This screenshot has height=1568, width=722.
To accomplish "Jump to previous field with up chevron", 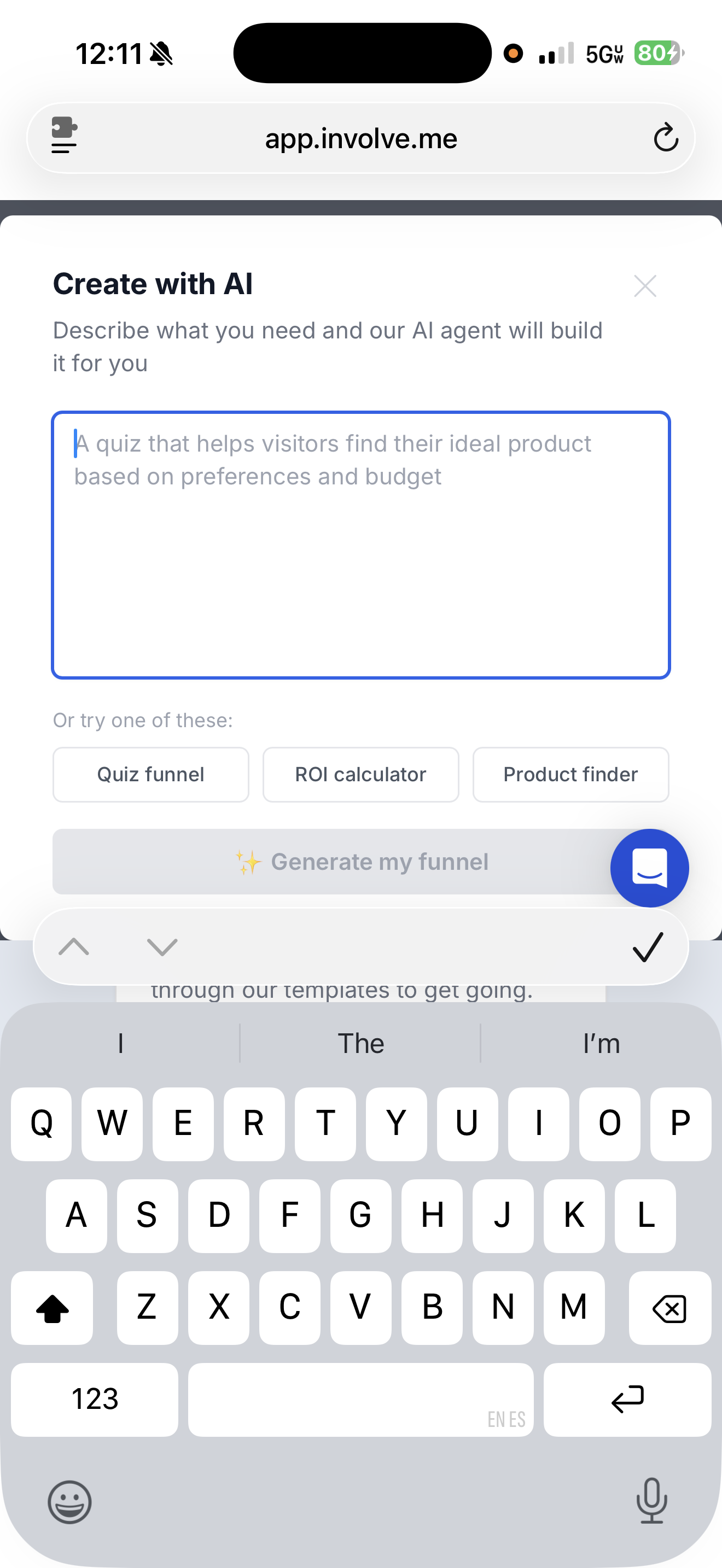I will point(74,946).
